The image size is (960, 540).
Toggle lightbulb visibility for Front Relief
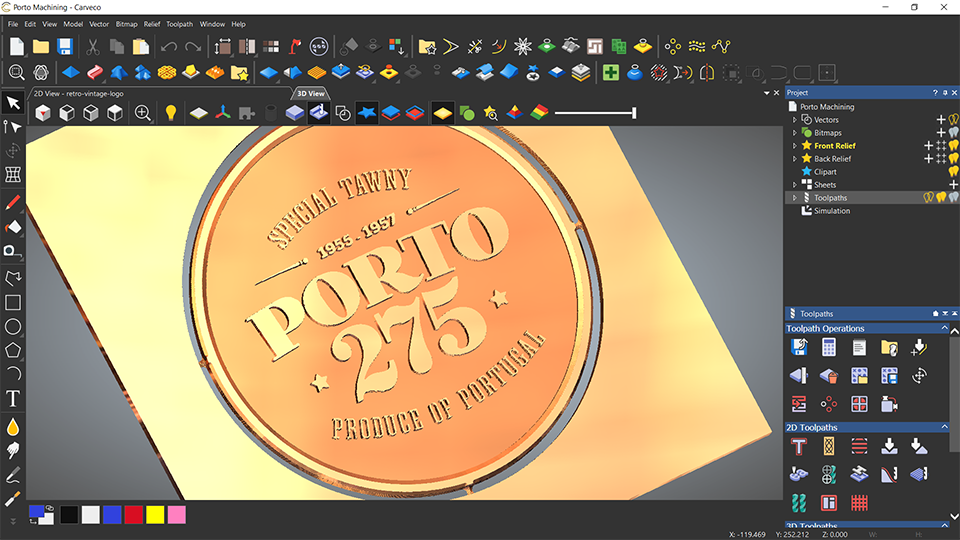click(953, 146)
